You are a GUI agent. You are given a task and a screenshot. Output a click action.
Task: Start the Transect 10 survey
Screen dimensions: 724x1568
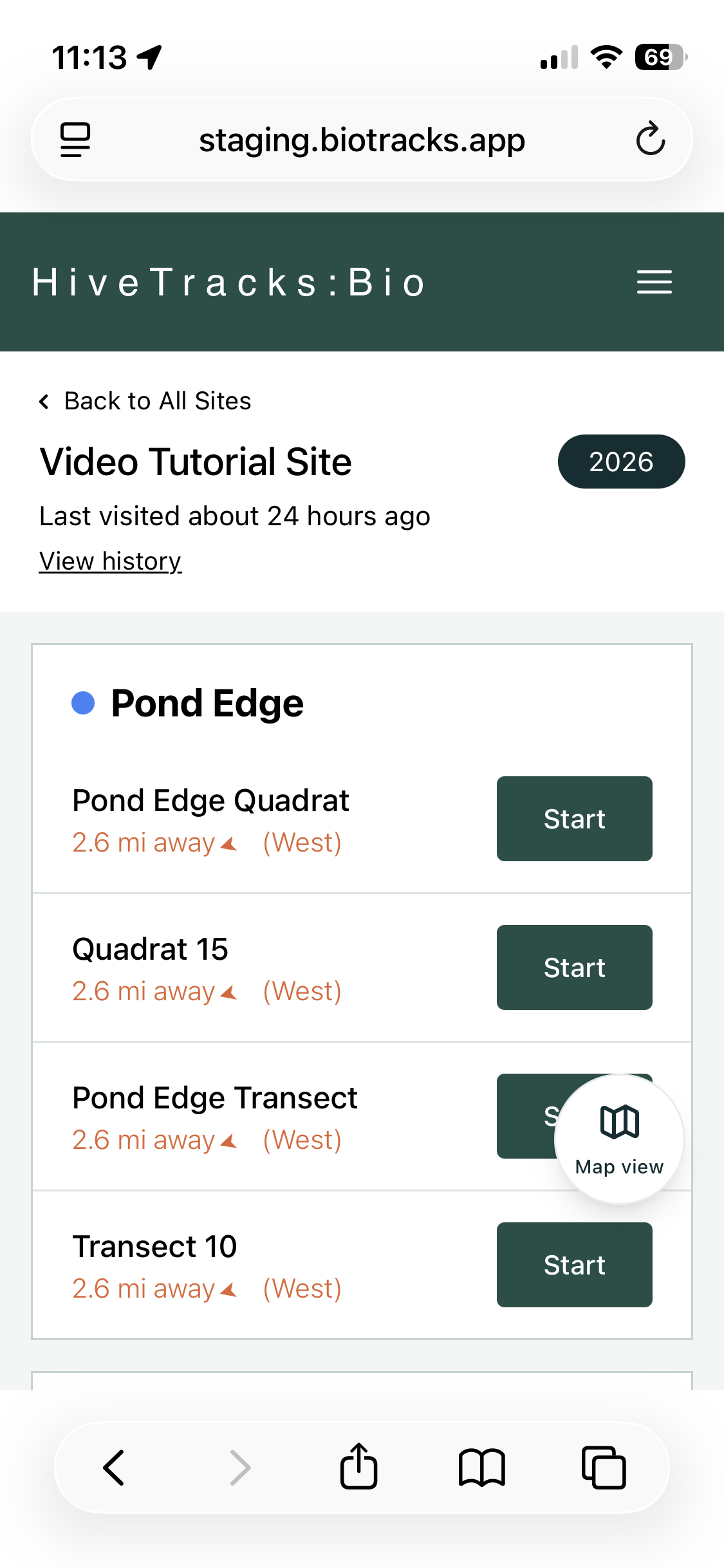pyautogui.click(x=574, y=1265)
